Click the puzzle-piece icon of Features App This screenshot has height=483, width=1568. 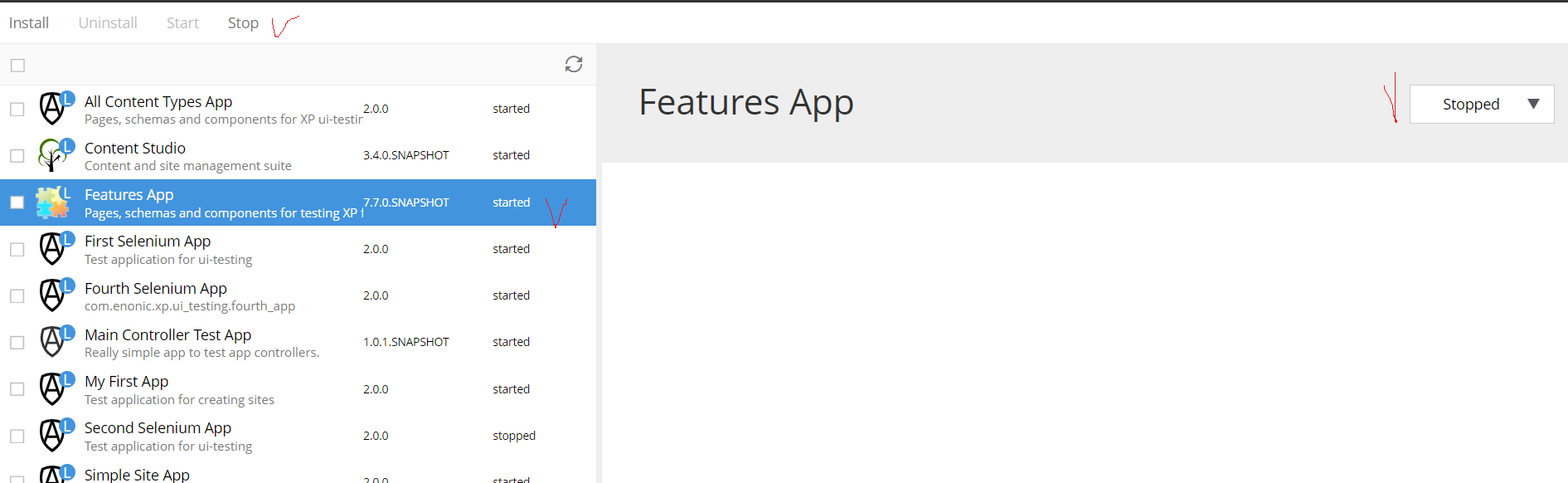[53, 202]
